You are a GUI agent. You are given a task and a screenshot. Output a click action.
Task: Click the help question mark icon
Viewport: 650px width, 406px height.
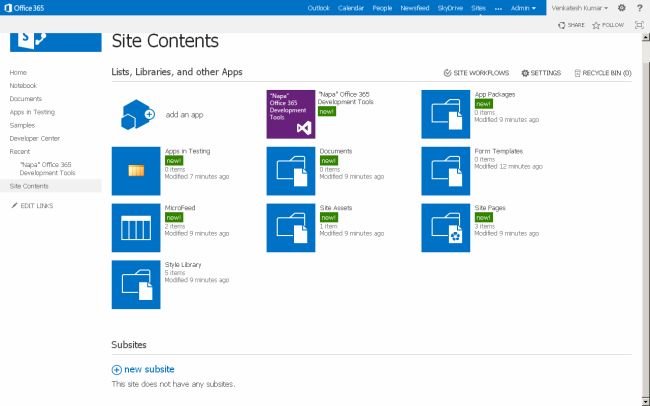[x=638, y=8]
